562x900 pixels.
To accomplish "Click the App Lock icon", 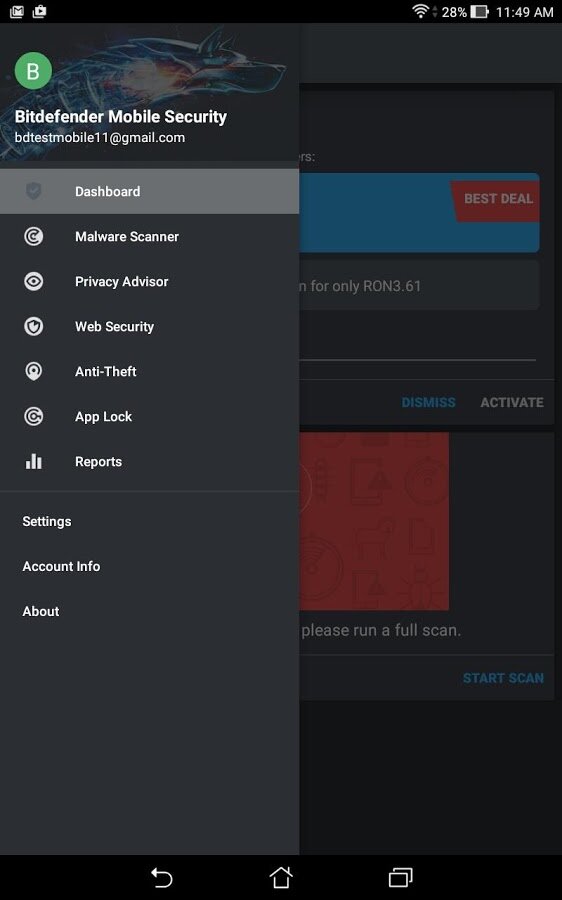I will tap(33, 416).
